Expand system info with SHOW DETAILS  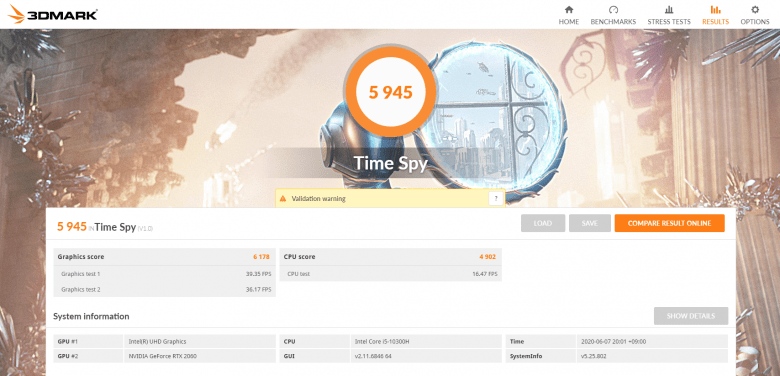point(690,316)
